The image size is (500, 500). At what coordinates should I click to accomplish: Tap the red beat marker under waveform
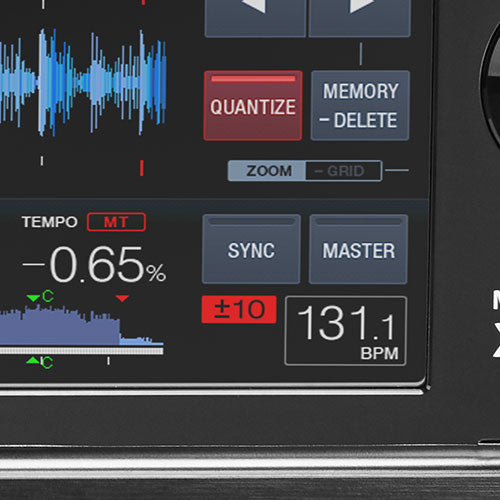tap(142, 168)
